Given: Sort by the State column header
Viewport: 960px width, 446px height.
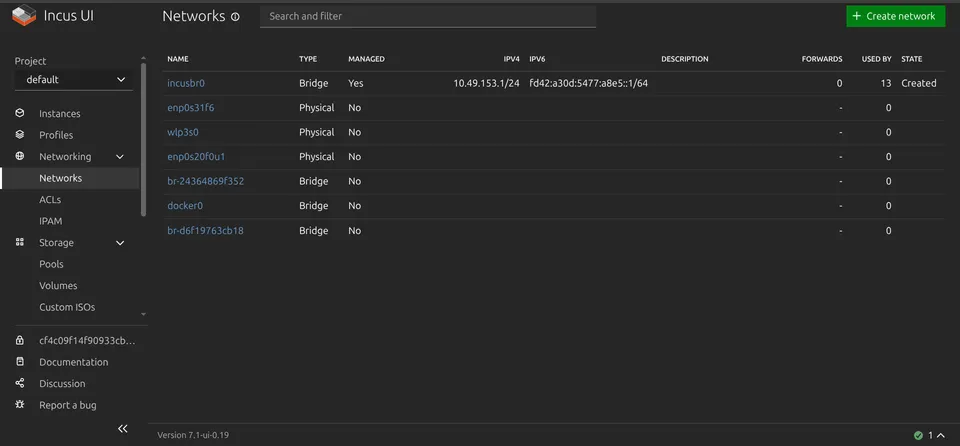Looking at the screenshot, I should (x=912, y=59).
